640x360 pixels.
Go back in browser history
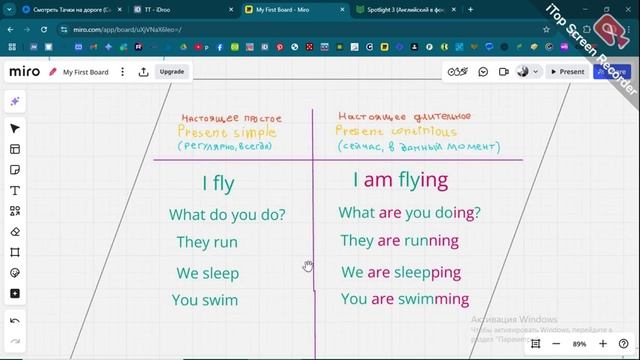tap(10, 29)
